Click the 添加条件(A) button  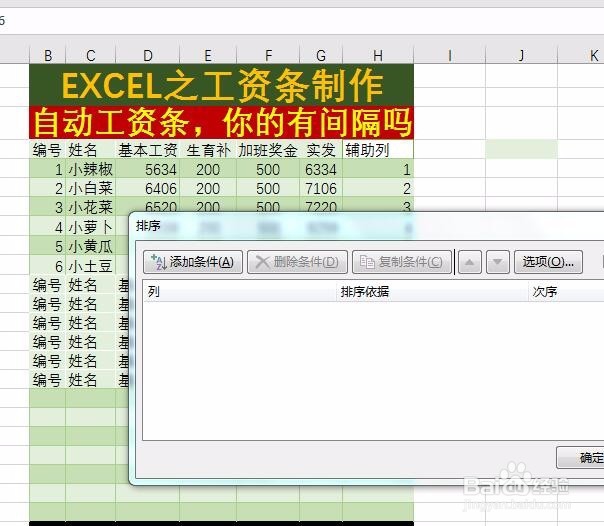coord(193,262)
